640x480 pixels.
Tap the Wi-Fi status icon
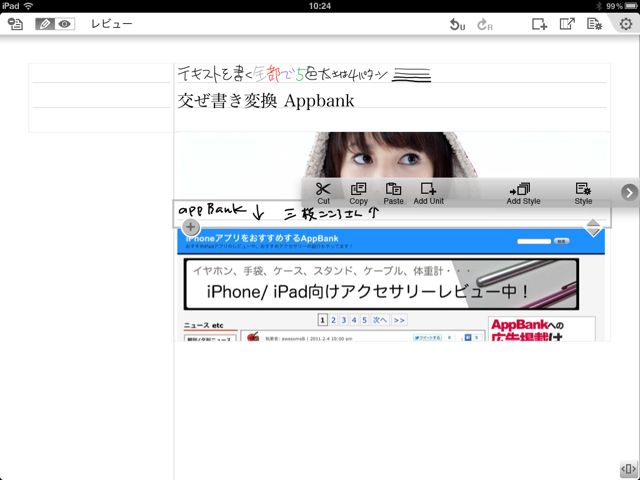28,6
